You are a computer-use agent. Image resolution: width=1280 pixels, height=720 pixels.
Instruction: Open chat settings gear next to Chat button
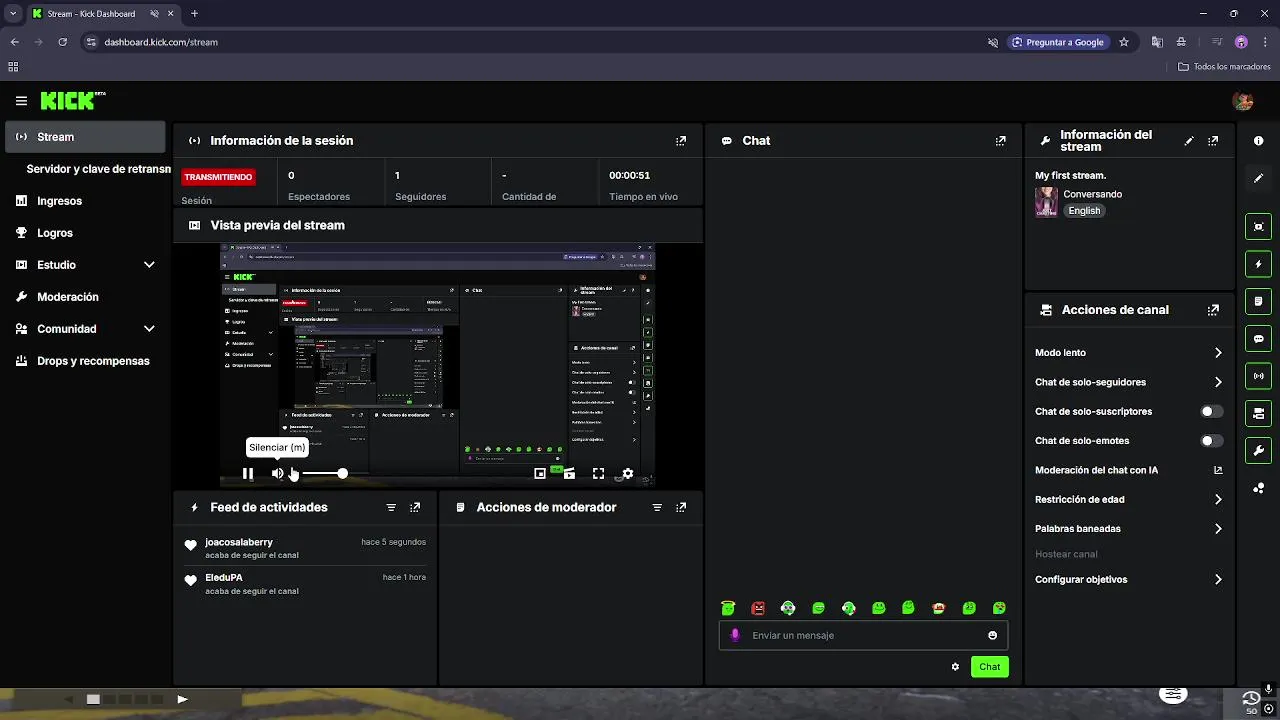[955, 667]
